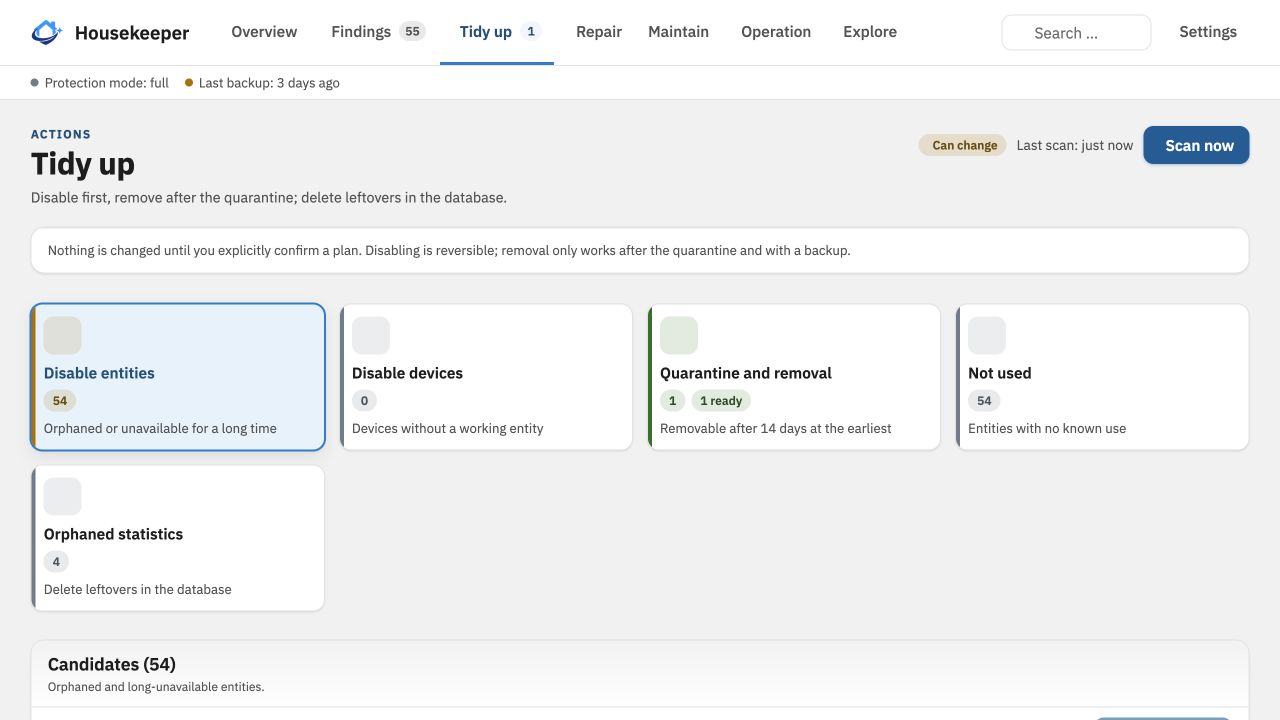Click the icon tile on Disable entities card
The height and width of the screenshot is (720, 1280).
[63, 336]
